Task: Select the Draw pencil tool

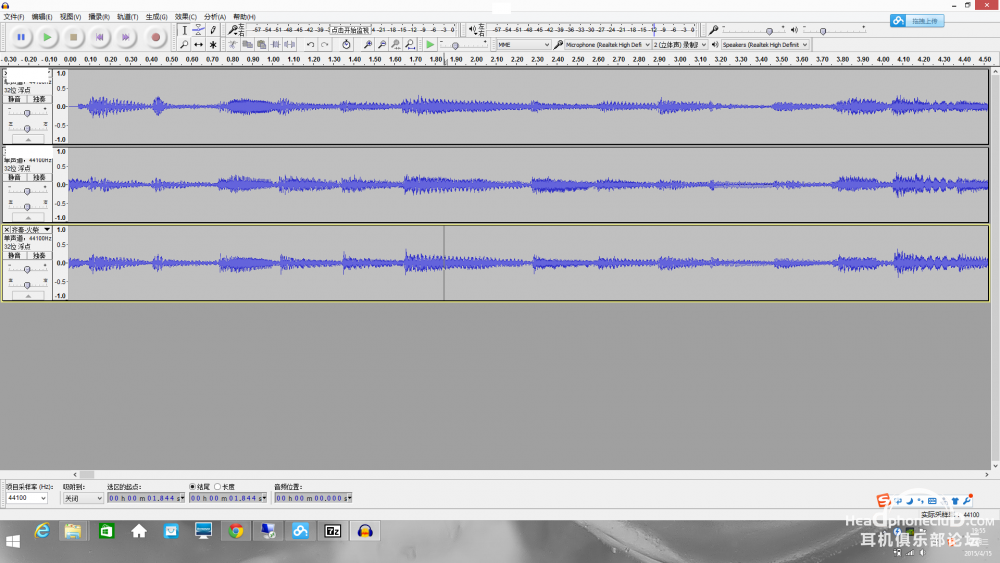Action: pos(213,30)
